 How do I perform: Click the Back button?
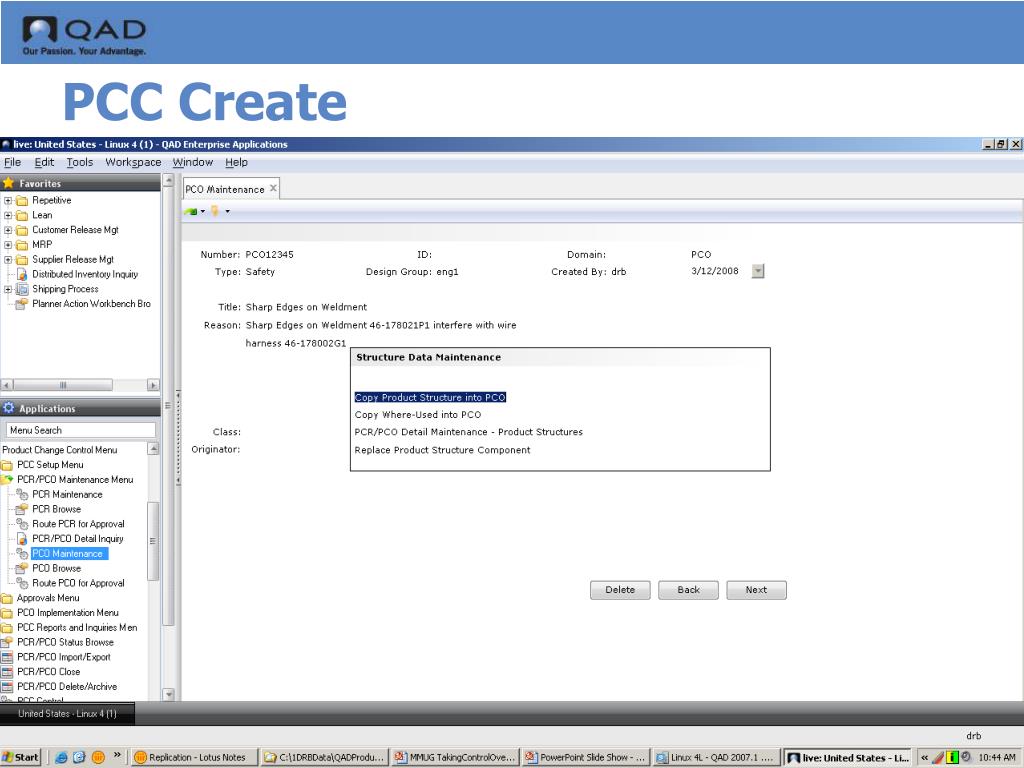click(x=688, y=590)
